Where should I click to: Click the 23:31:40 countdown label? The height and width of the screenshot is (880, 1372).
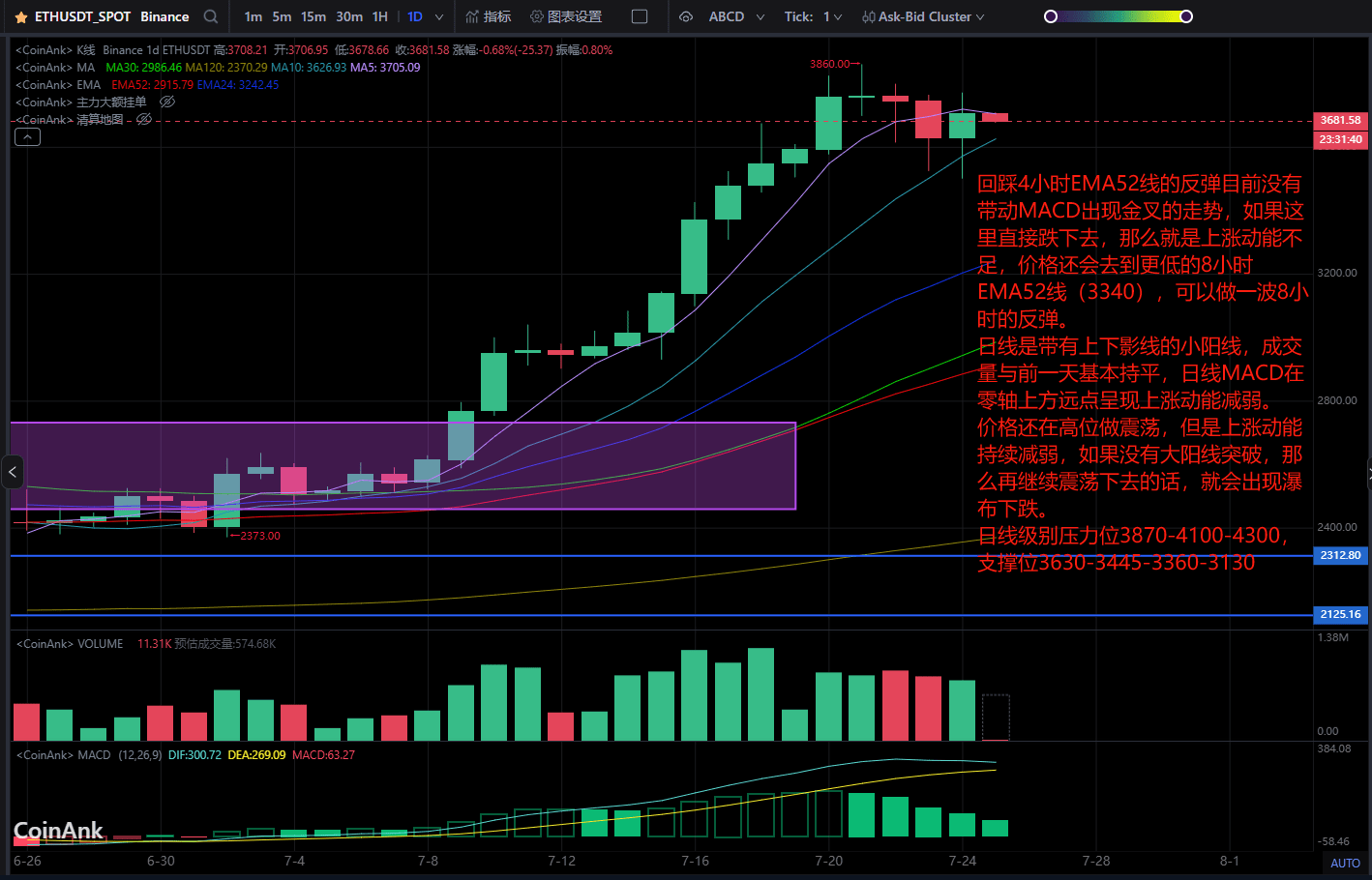click(1340, 139)
